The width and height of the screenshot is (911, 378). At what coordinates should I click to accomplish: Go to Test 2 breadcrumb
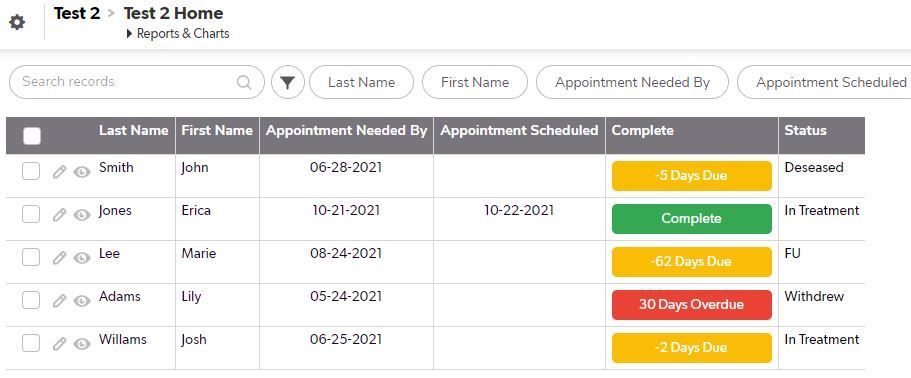tap(77, 13)
